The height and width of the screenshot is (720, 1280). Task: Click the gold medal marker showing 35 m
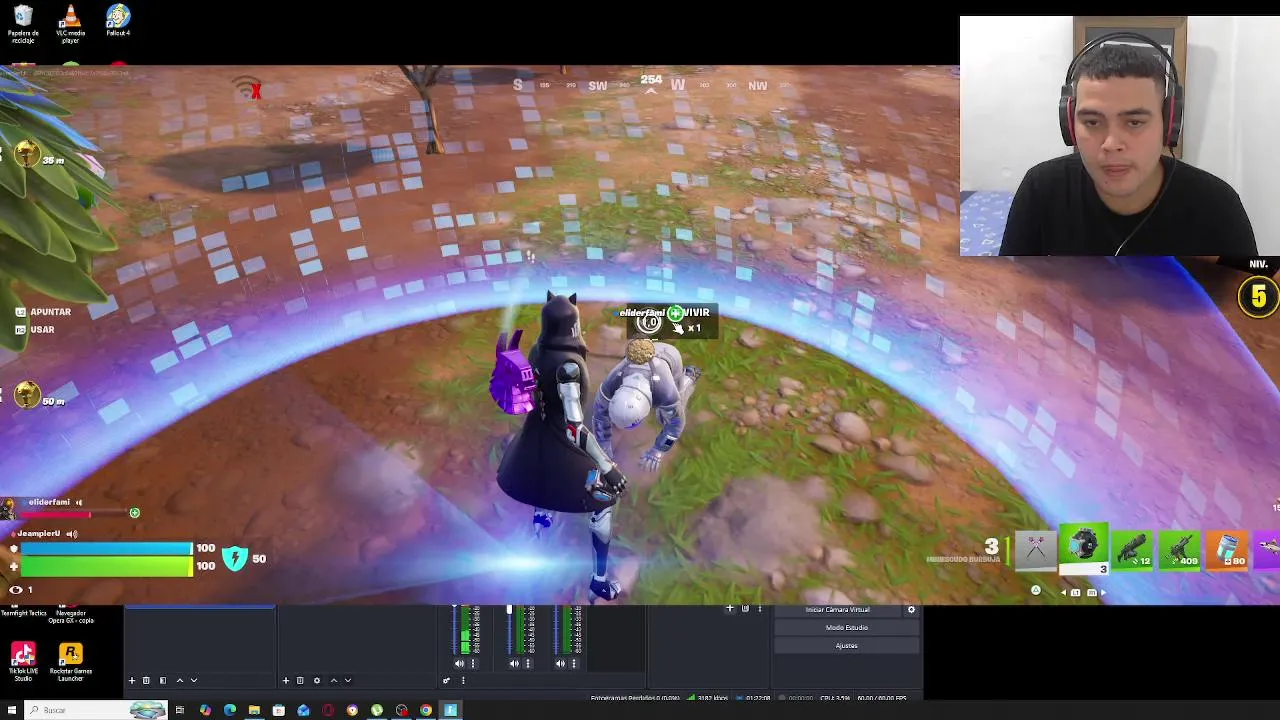(27, 154)
